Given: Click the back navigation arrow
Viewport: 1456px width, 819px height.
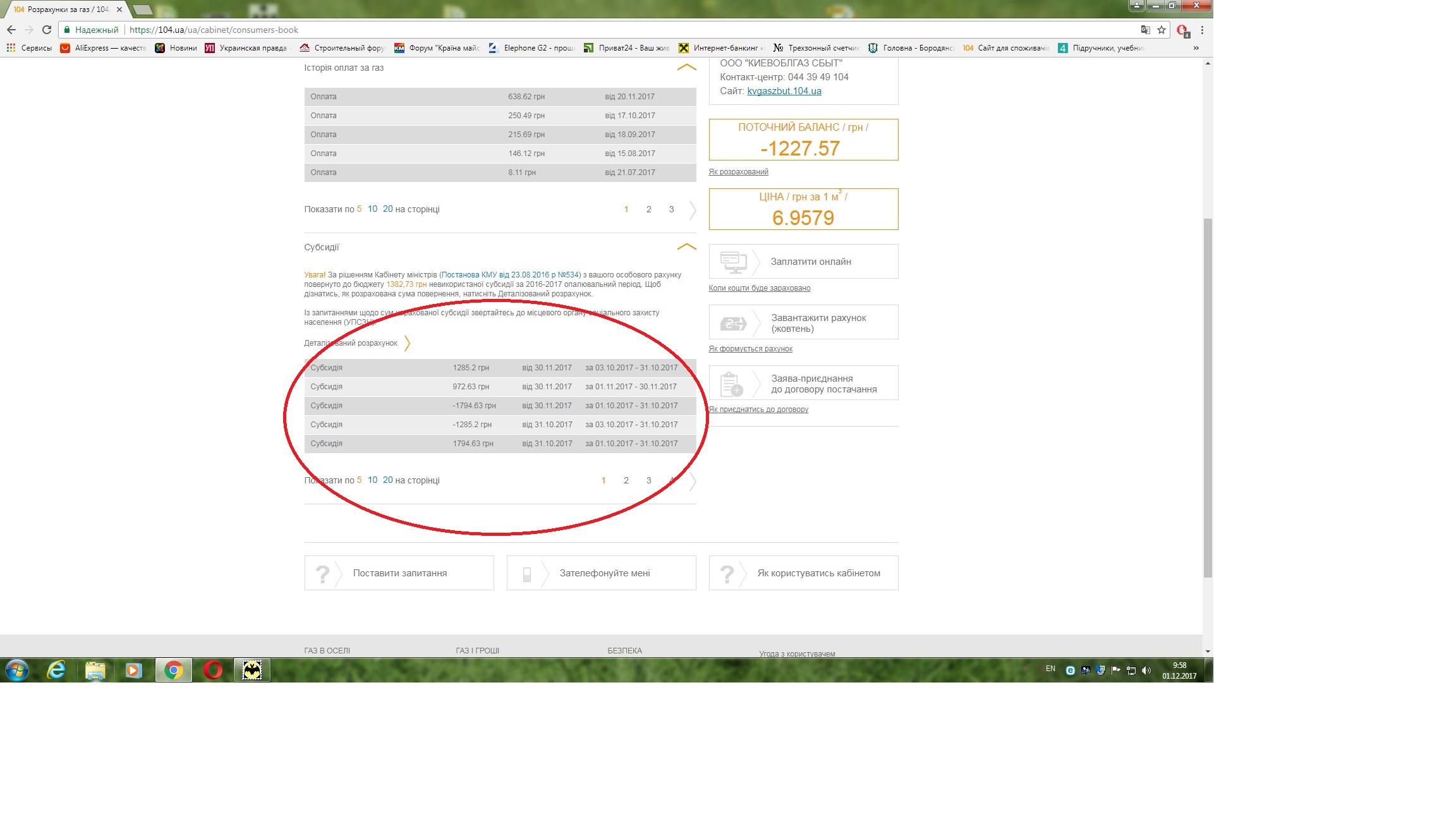Looking at the screenshot, I should pyautogui.click(x=11, y=30).
